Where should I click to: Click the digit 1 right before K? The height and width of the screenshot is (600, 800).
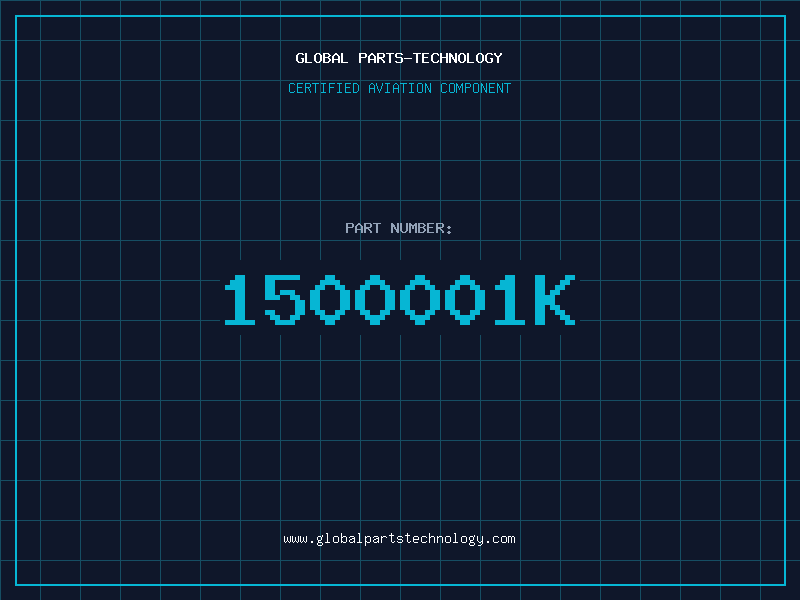click(510, 299)
